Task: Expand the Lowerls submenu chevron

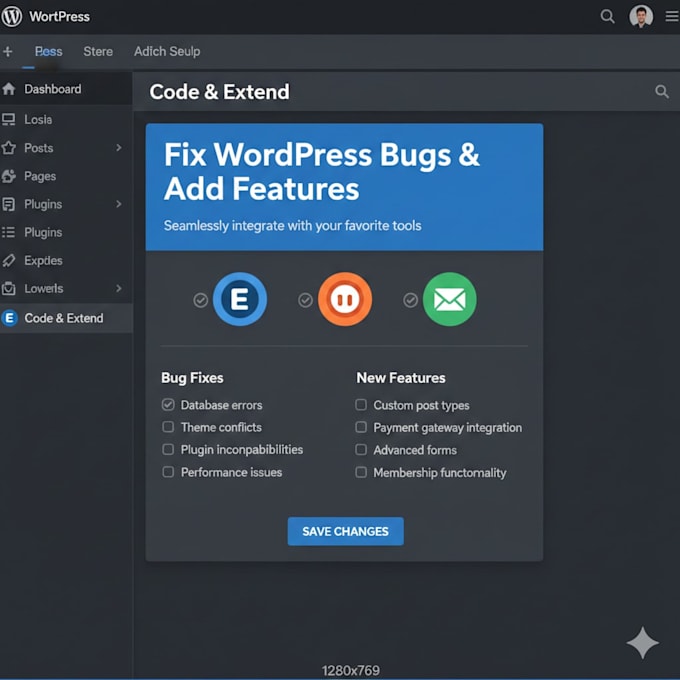Action: 119,288
